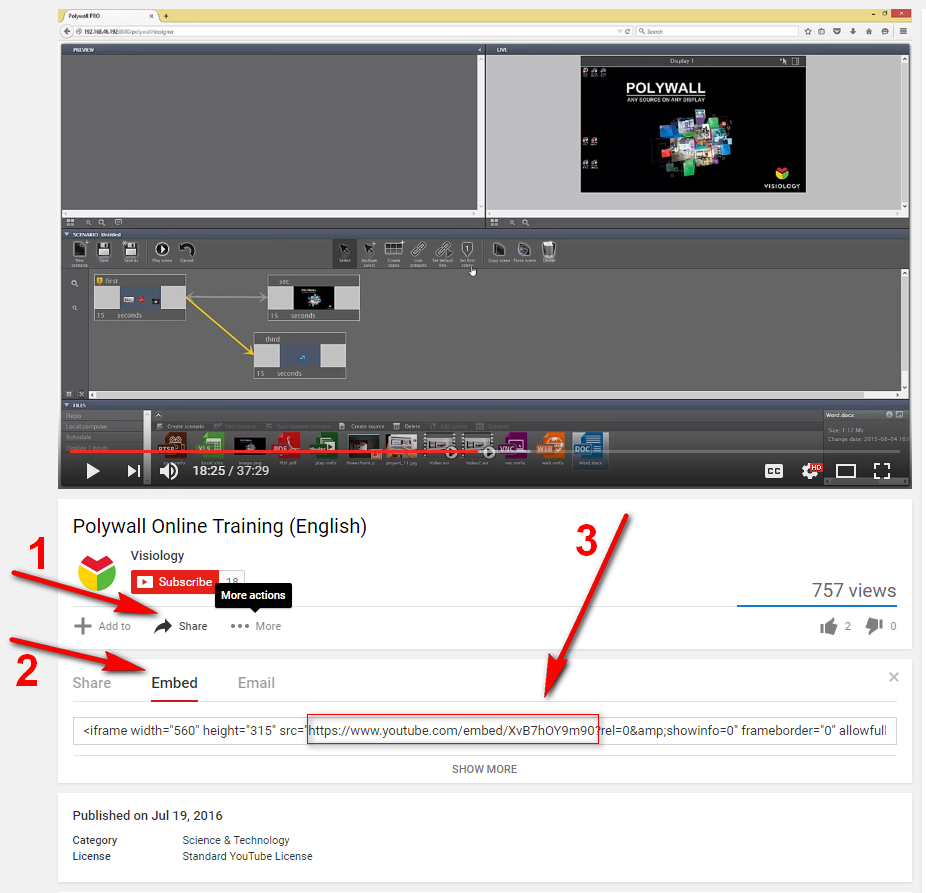Screen dimensions: 926x893
Task: Click the Share action button
Action: click(x=181, y=626)
